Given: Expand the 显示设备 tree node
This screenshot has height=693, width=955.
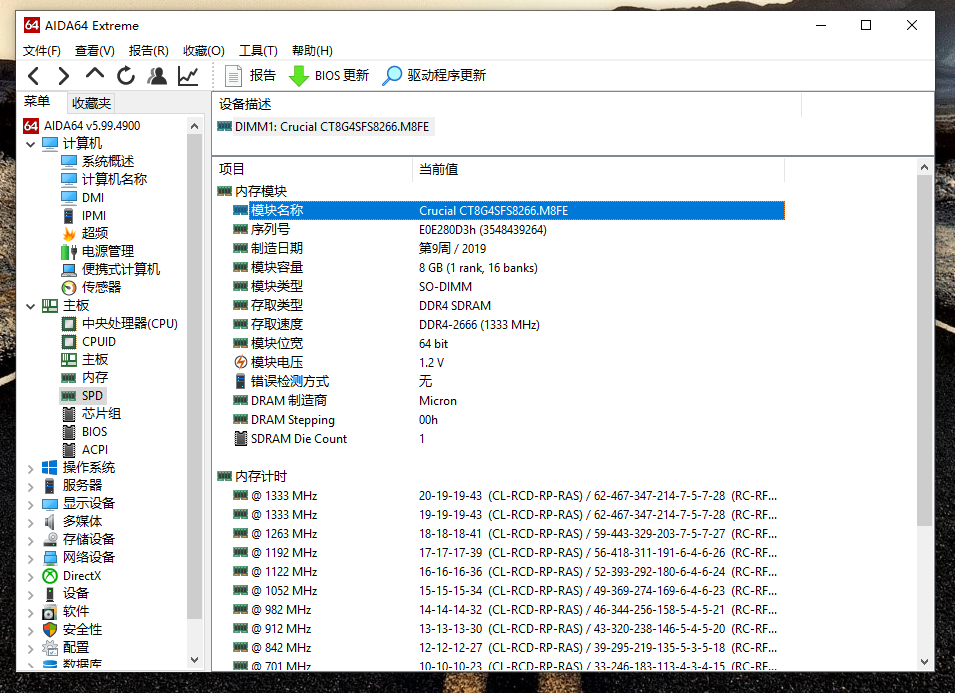Looking at the screenshot, I should 30,504.
